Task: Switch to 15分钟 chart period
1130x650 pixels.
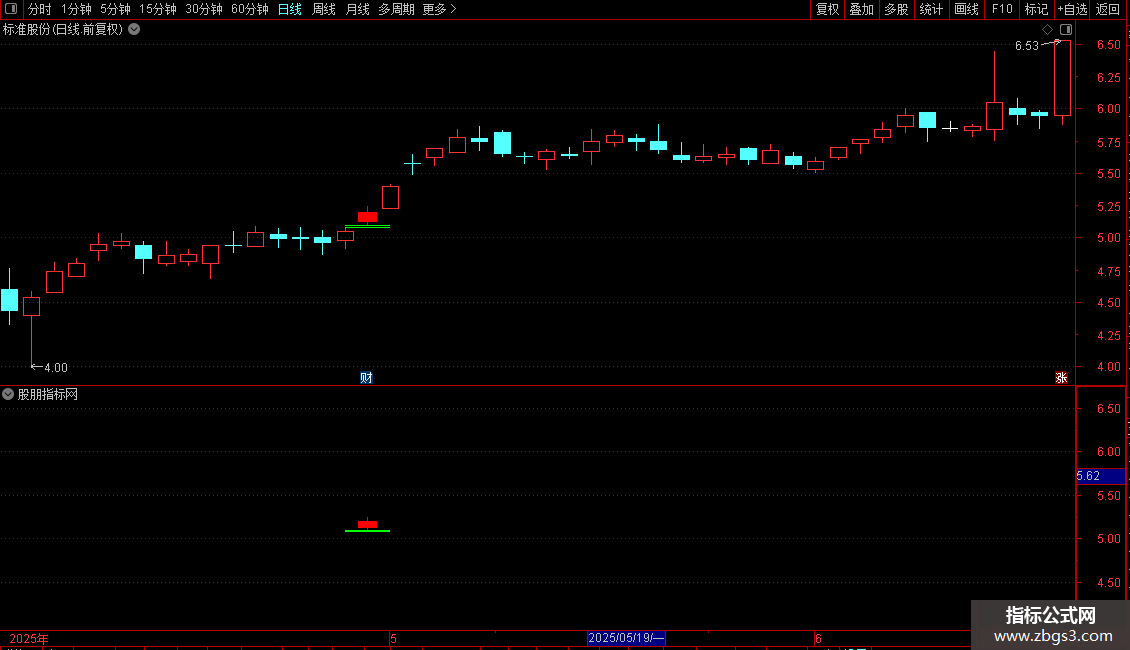Action: coord(158,9)
